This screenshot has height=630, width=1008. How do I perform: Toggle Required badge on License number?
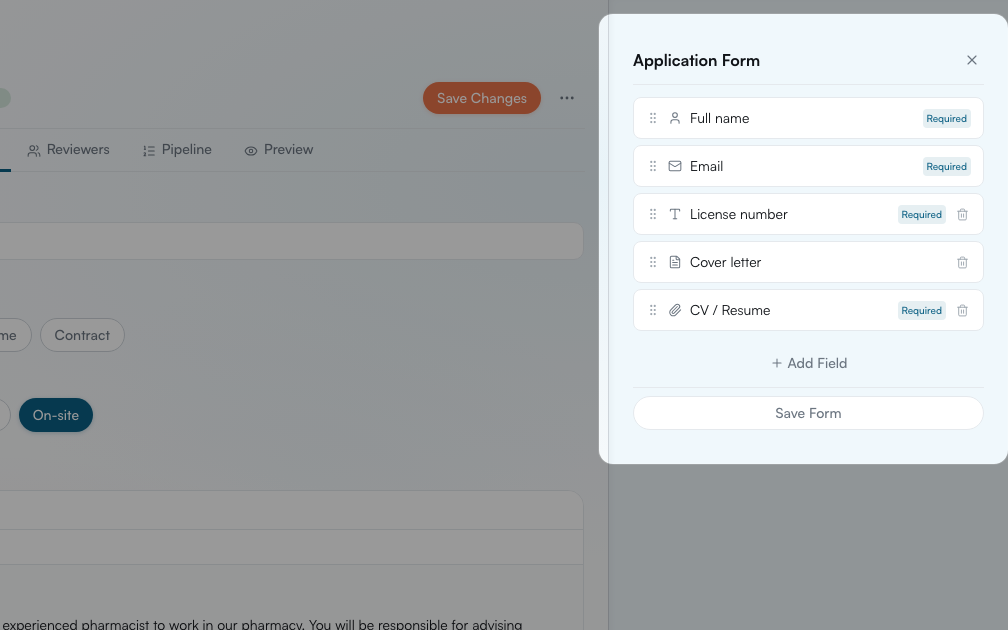click(x=921, y=214)
